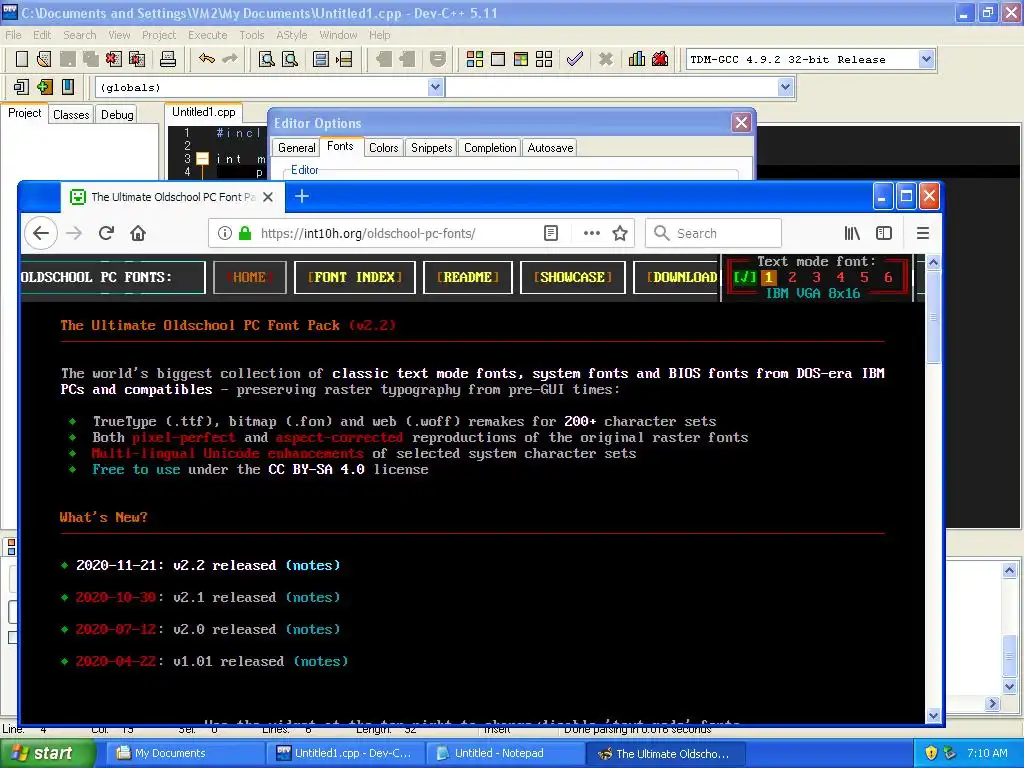Image resolution: width=1024 pixels, height=768 pixels.
Task: Switch to the Colors tab in Editor Options
Action: click(383, 148)
